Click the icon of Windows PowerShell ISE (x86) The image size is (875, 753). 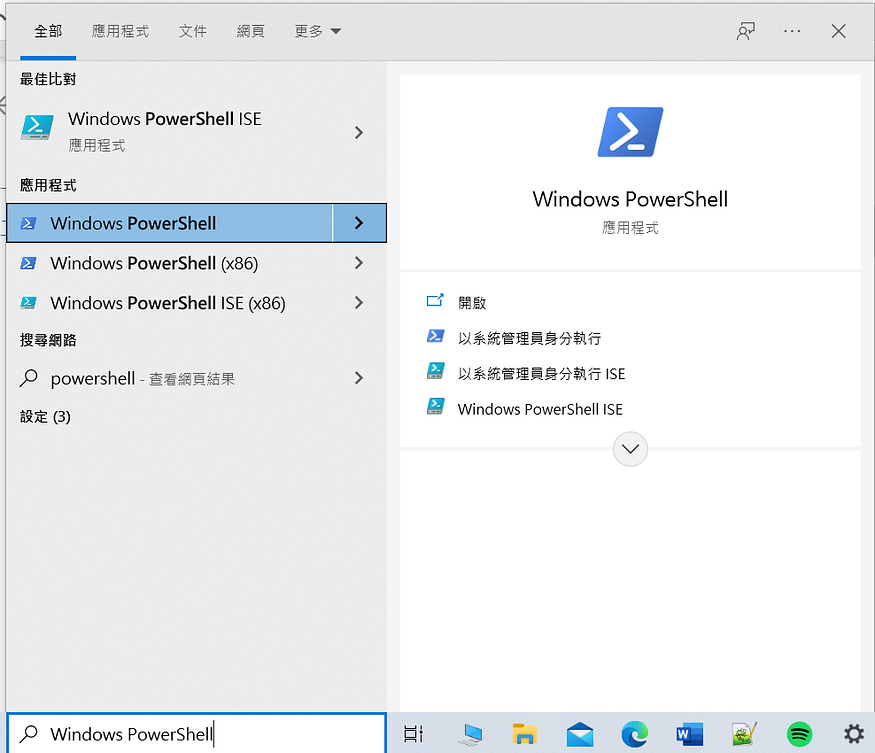click(28, 303)
